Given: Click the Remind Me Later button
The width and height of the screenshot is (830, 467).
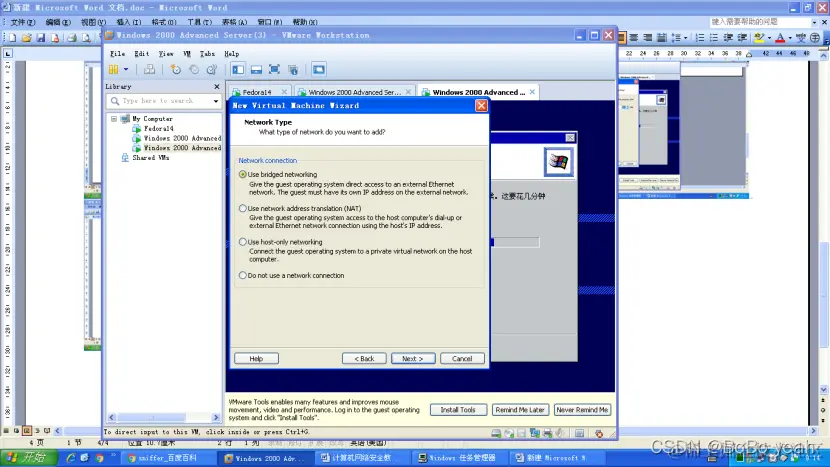Looking at the screenshot, I should click(520, 410).
